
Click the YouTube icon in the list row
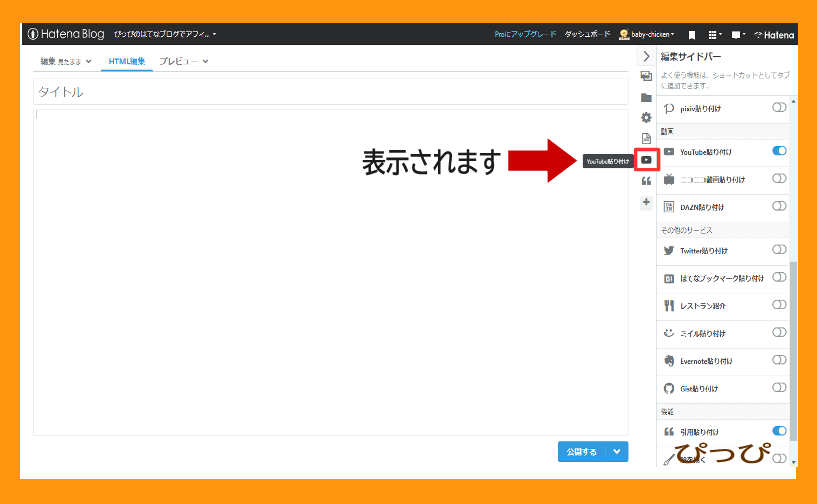pos(669,152)
